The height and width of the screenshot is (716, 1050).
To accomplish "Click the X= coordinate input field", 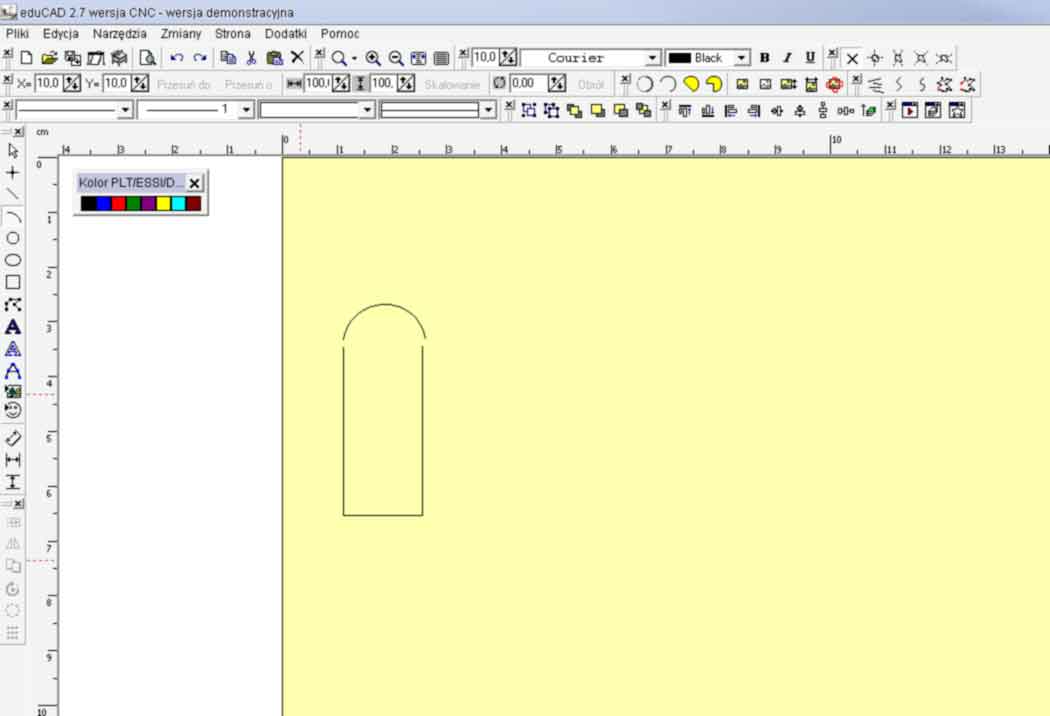I will [x=48, y=84].
